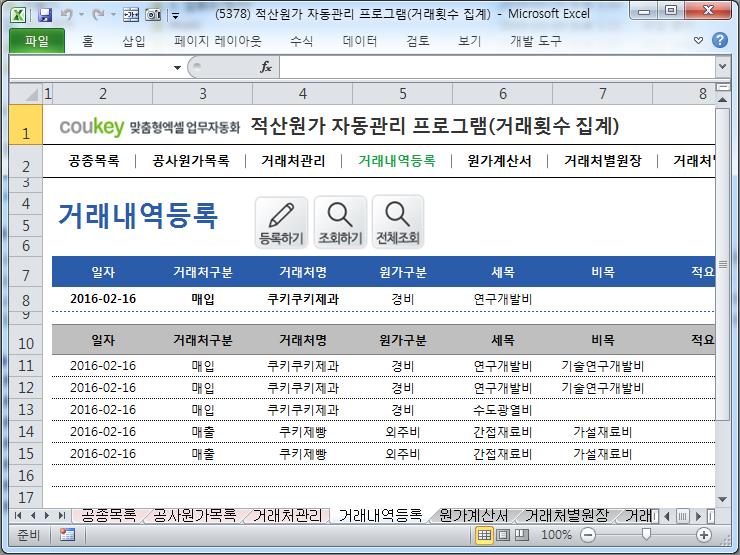
Task: Select column header 4
Action: tap(303, 94)
